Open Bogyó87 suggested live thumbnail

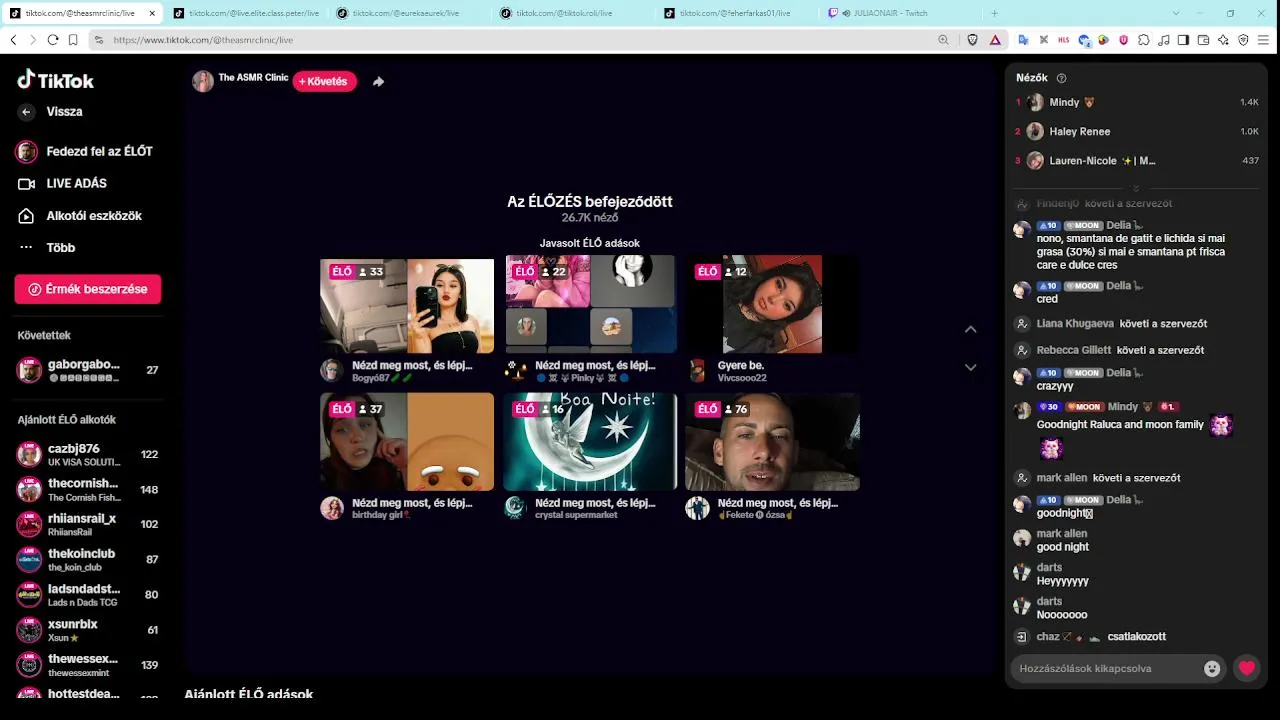tap(407, 305)
